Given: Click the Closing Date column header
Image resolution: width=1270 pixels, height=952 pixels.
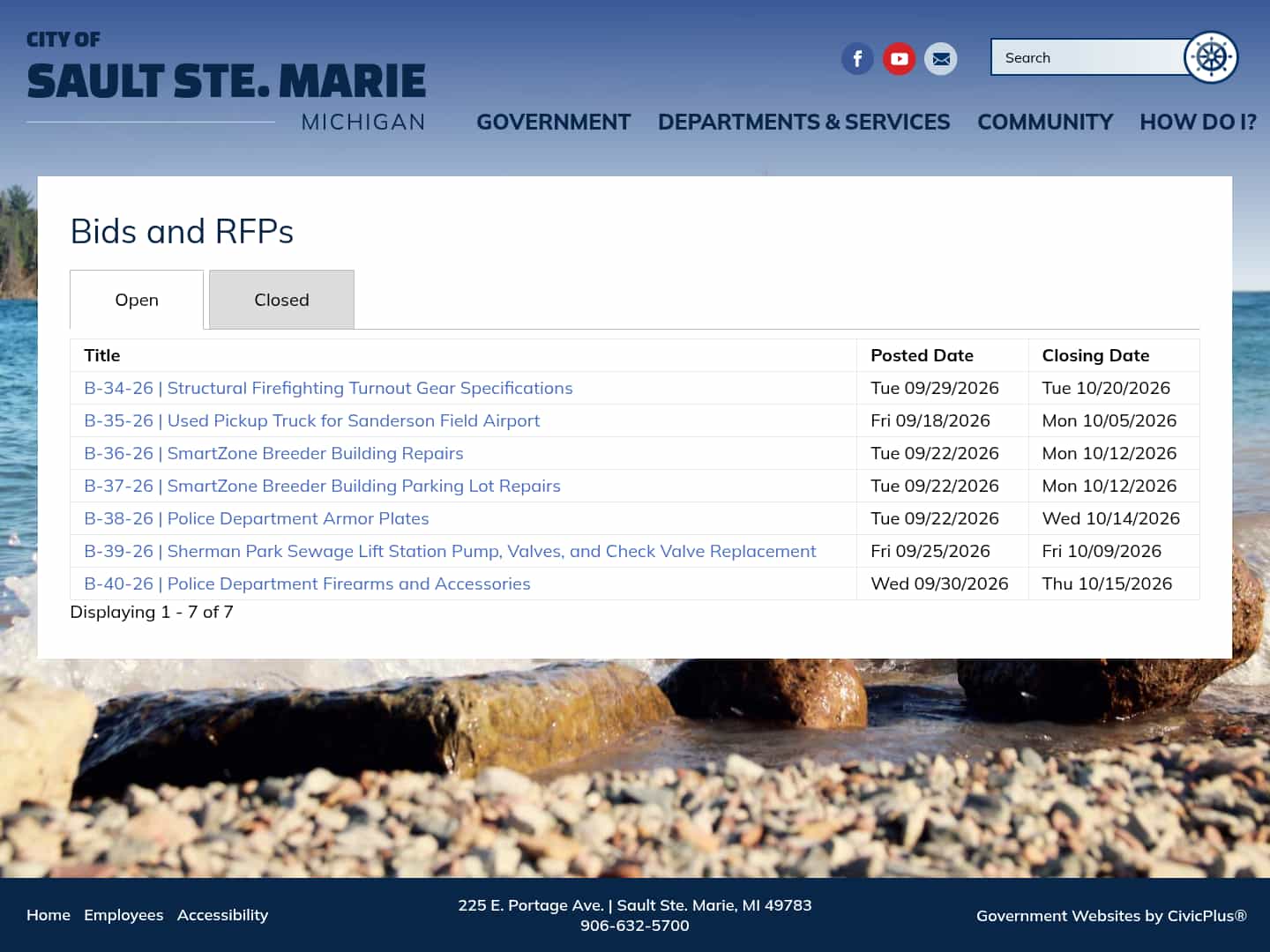Looking at the screenshot, I should [1095, 355].
